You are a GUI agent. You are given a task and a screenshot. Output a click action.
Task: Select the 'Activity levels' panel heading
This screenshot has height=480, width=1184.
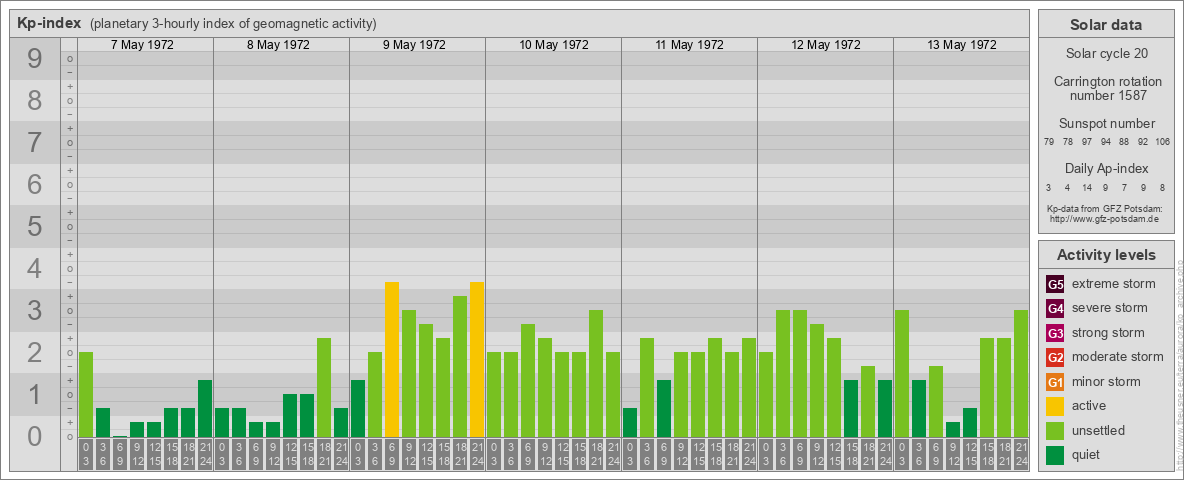pyautogui.click(x=1106, y=255)
